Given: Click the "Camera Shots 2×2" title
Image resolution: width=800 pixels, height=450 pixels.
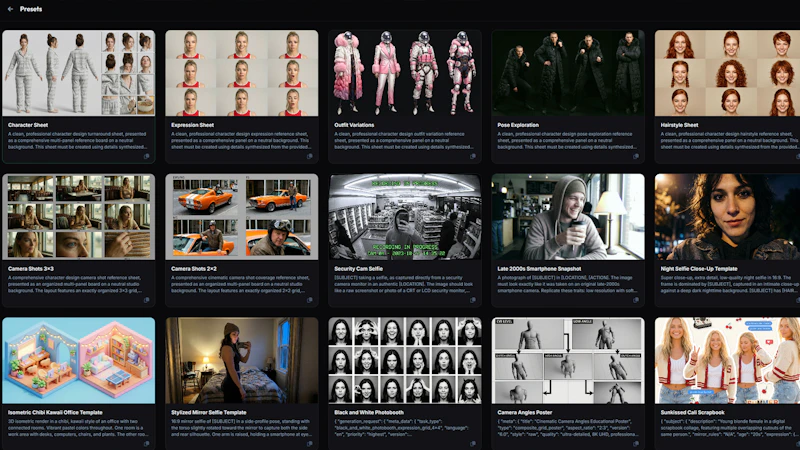Looking at the screenshot, I should 194,269.
